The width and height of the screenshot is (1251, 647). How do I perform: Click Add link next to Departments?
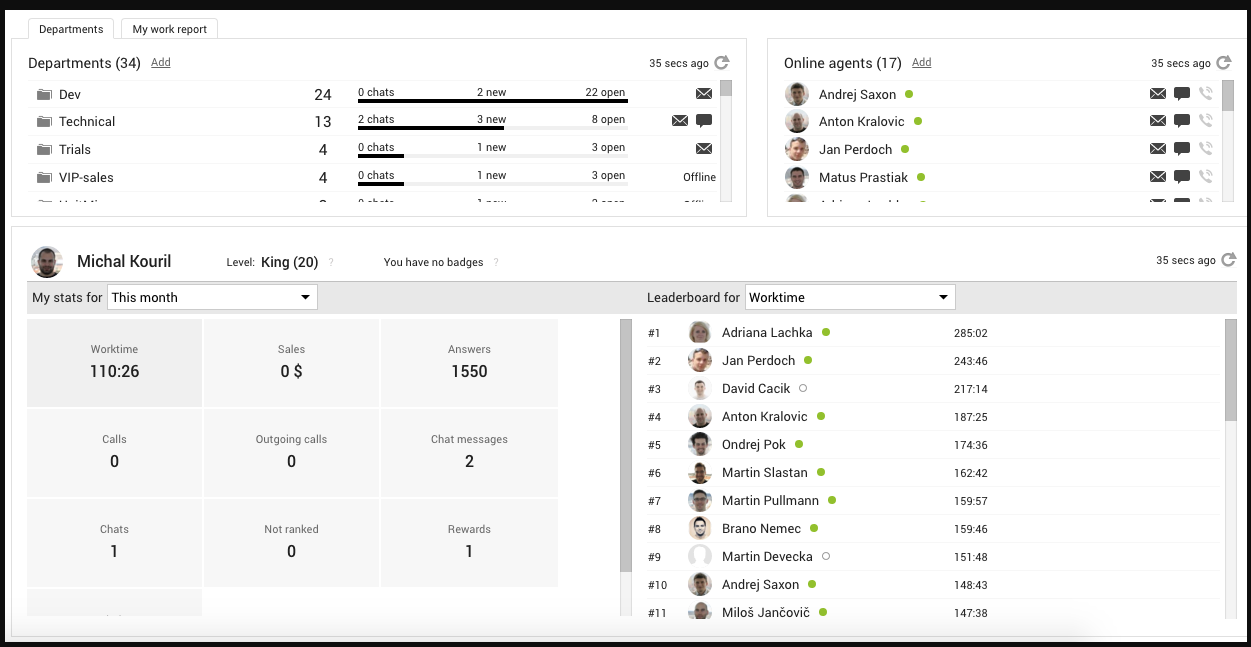coord(160,62)
